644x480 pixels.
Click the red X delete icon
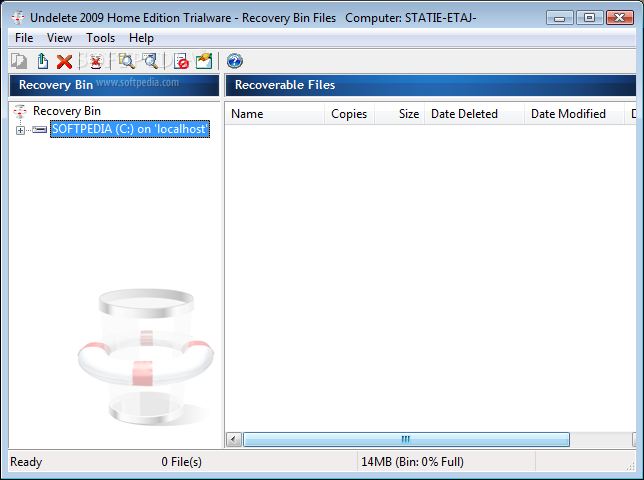(64, 62)
